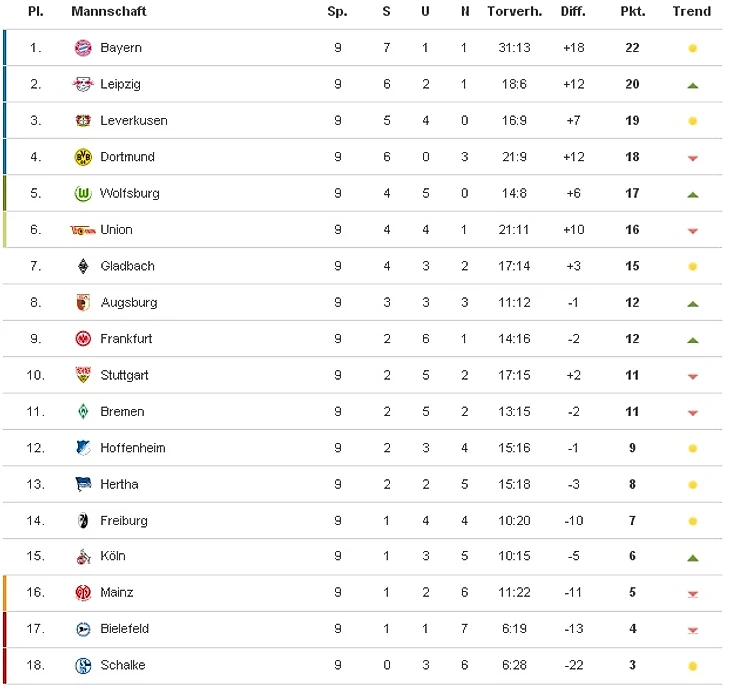This screenshot has width=730, height=690.
Task: Click the Mannschaft column header
Action: tap(109, 12)
